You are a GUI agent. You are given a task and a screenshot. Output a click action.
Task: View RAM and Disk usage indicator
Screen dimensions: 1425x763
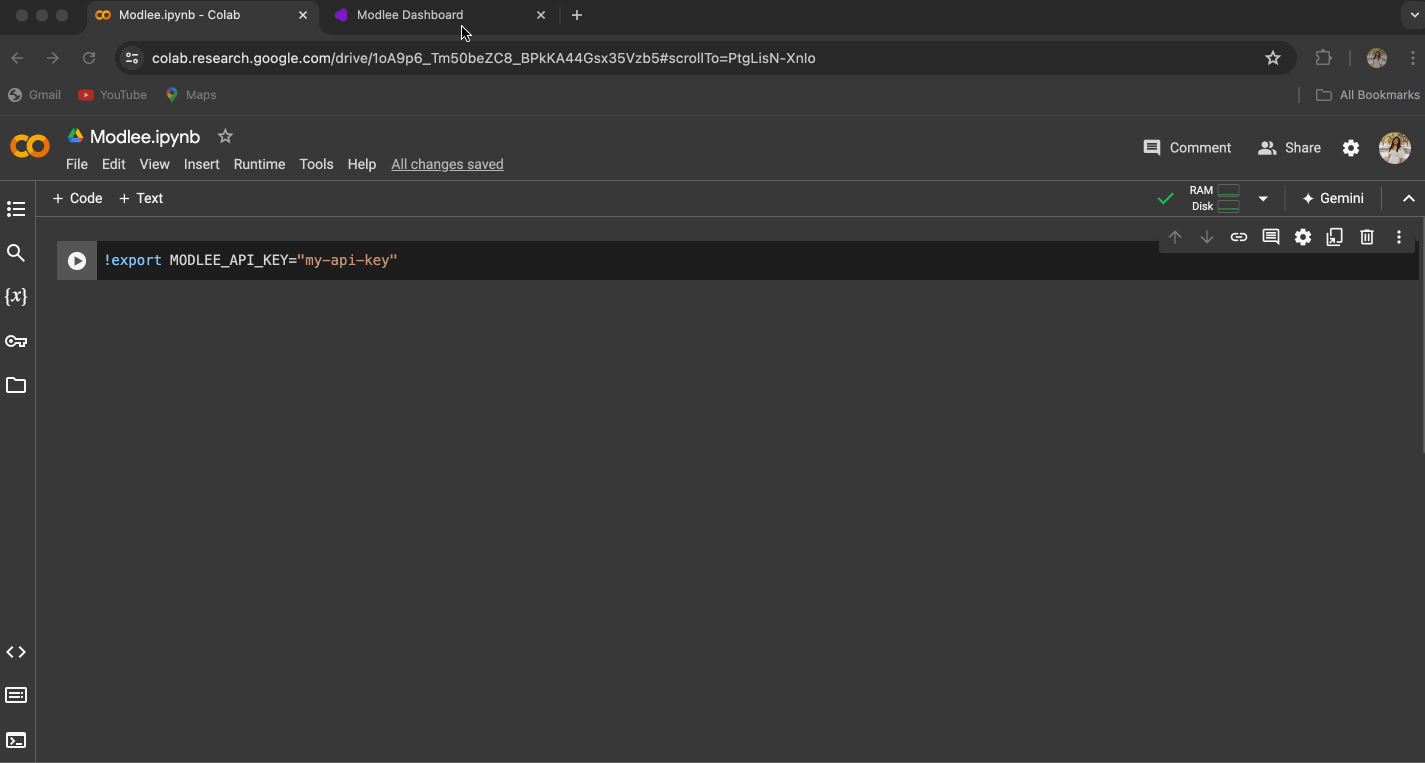pos(1215,198)
